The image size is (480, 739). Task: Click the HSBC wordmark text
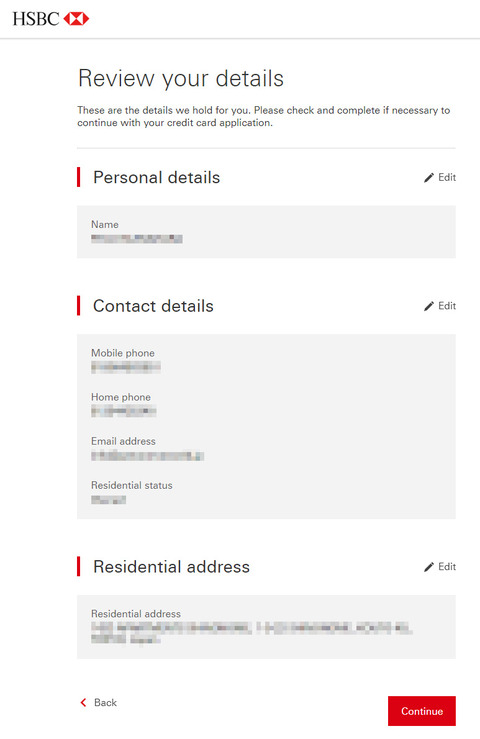tap(36, 19)
